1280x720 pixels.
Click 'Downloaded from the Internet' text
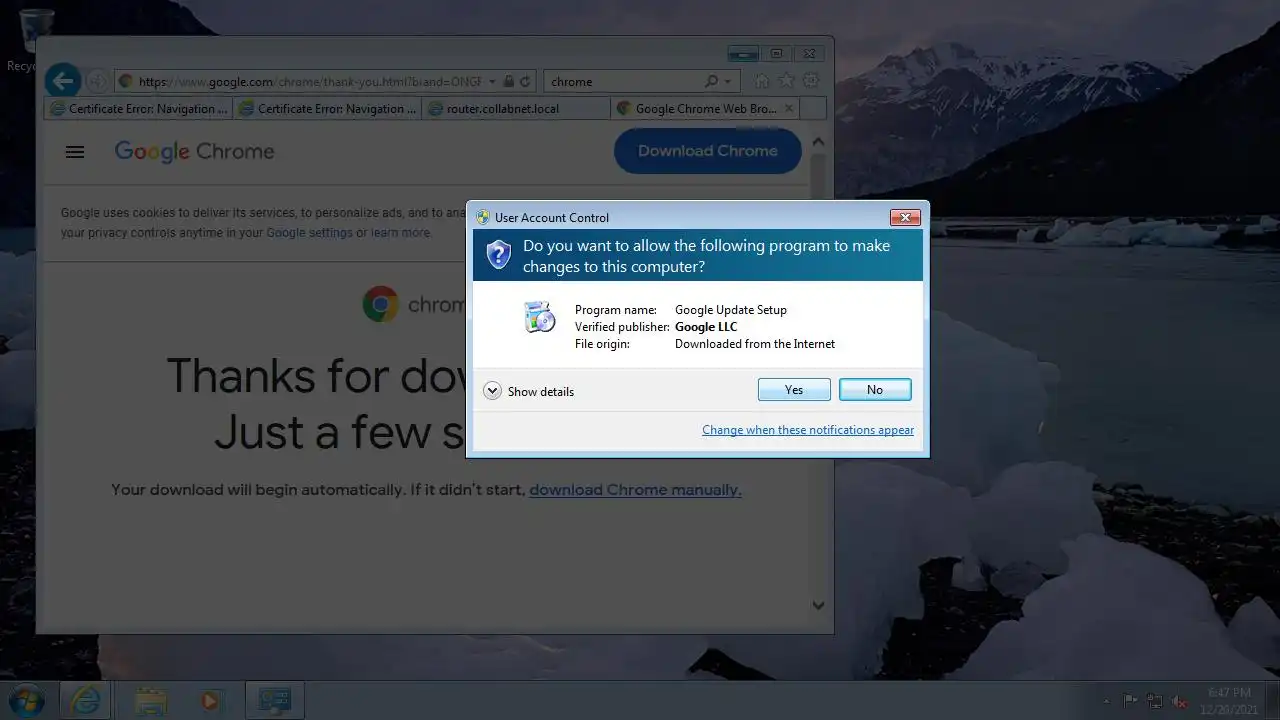click(x=755, y=344)
